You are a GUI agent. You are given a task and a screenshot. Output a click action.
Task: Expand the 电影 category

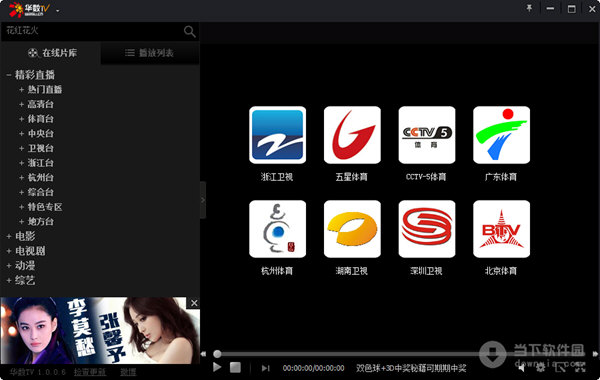[x=9, y=236]
